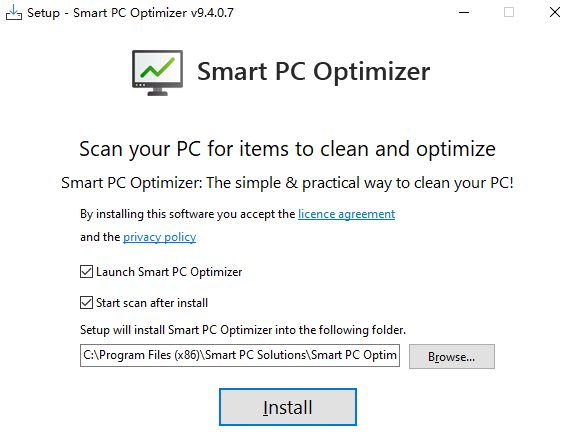
Task: Open the licence agreement link
Action: [x=346, y=214]
